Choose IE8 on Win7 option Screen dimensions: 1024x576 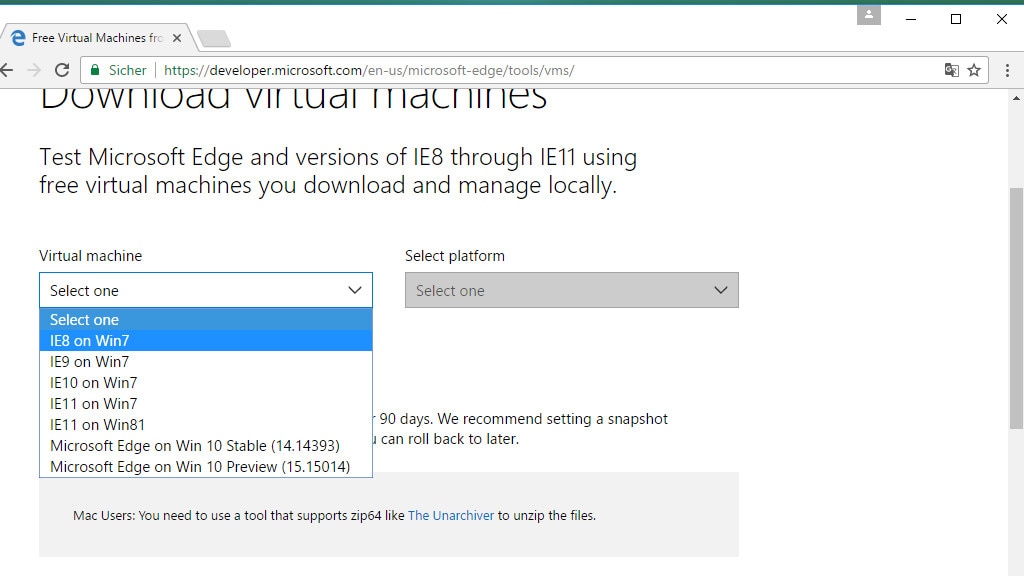[x=90, y=341]
